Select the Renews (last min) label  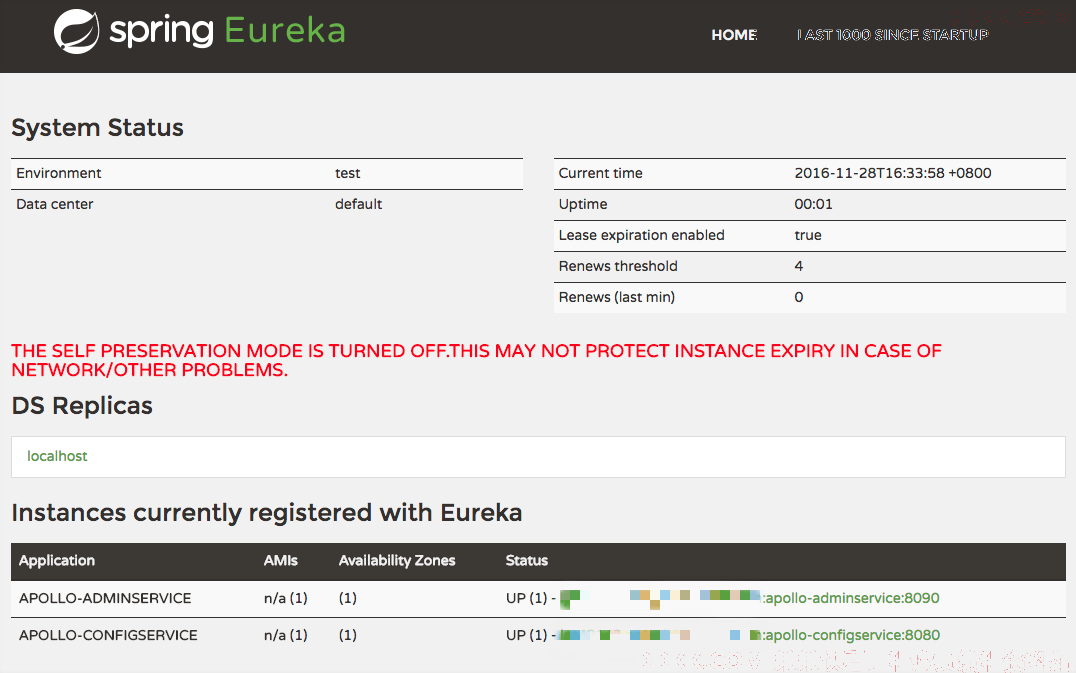617,297
